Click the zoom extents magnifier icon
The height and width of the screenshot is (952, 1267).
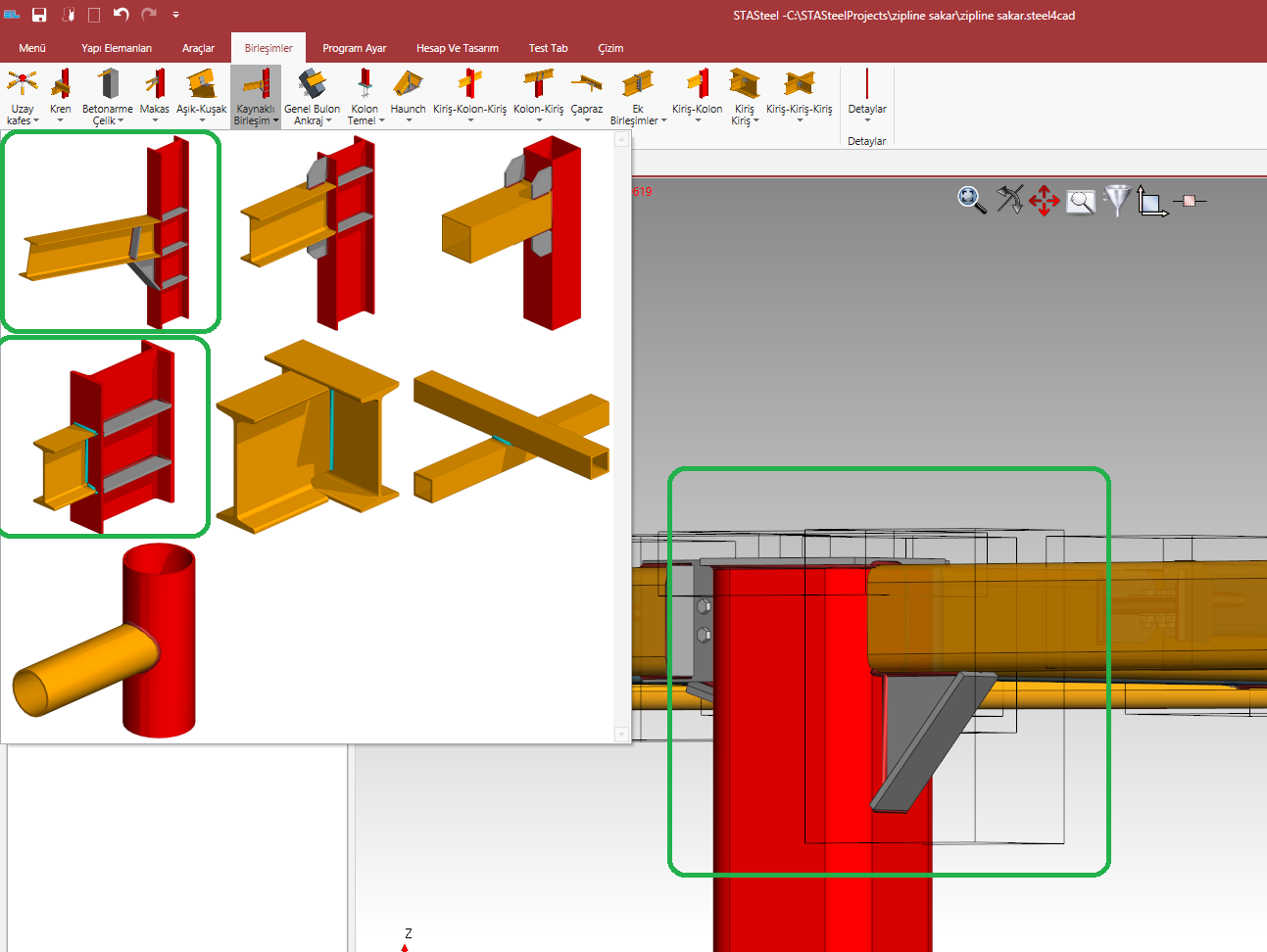pyautogui.click(x=971, y=200)
